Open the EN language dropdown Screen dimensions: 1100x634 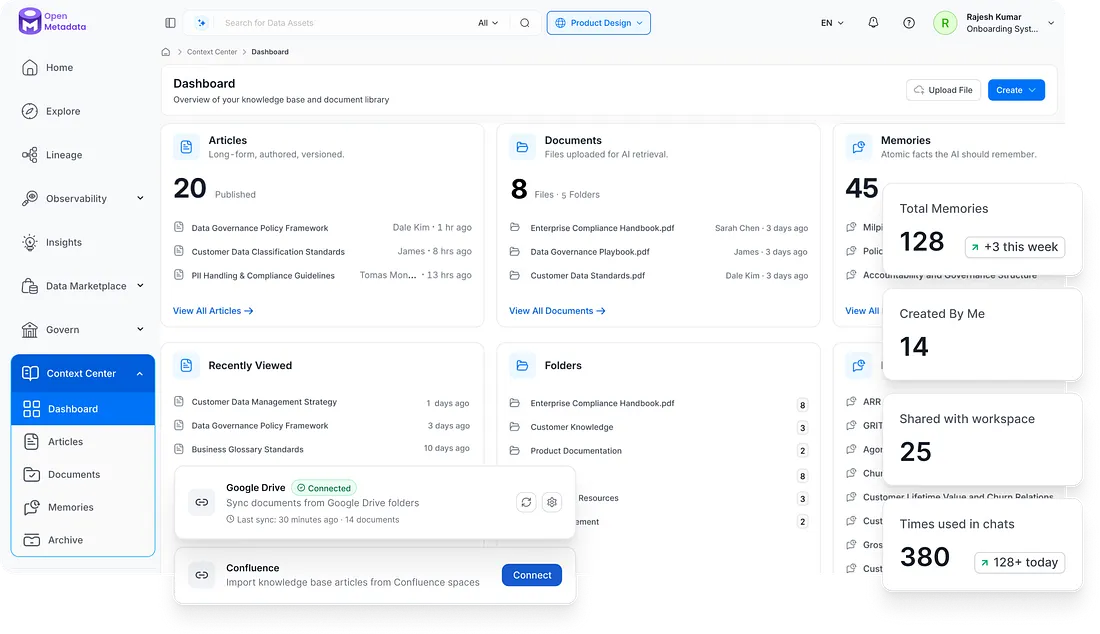(x=832, y=23)
